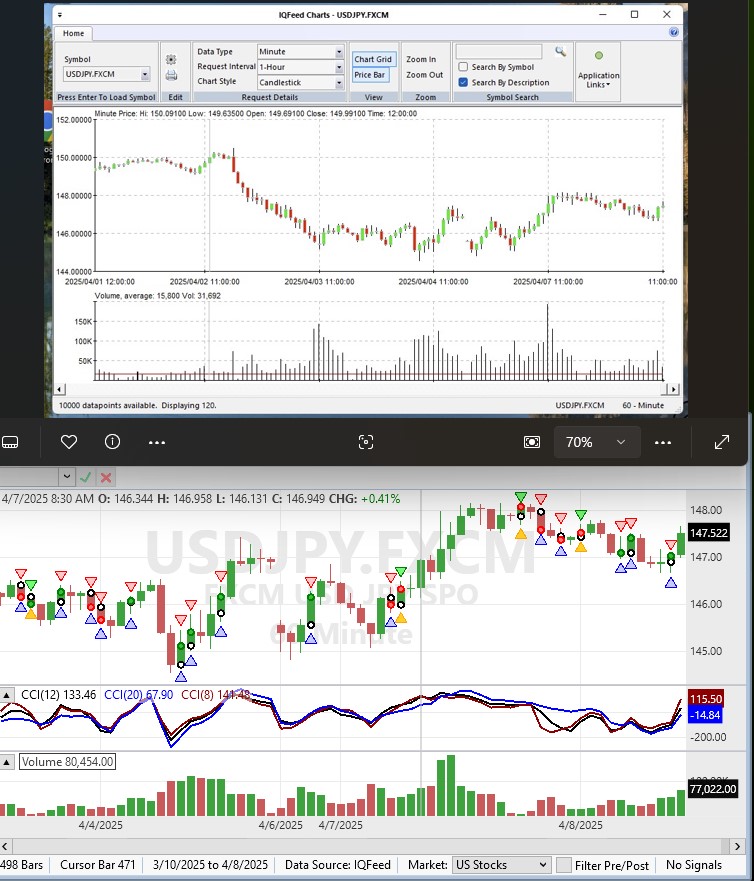Click the magnifier search icon in Symbol Search
Viewport: 754px width, 881px height.
click(x=560, y=52)
